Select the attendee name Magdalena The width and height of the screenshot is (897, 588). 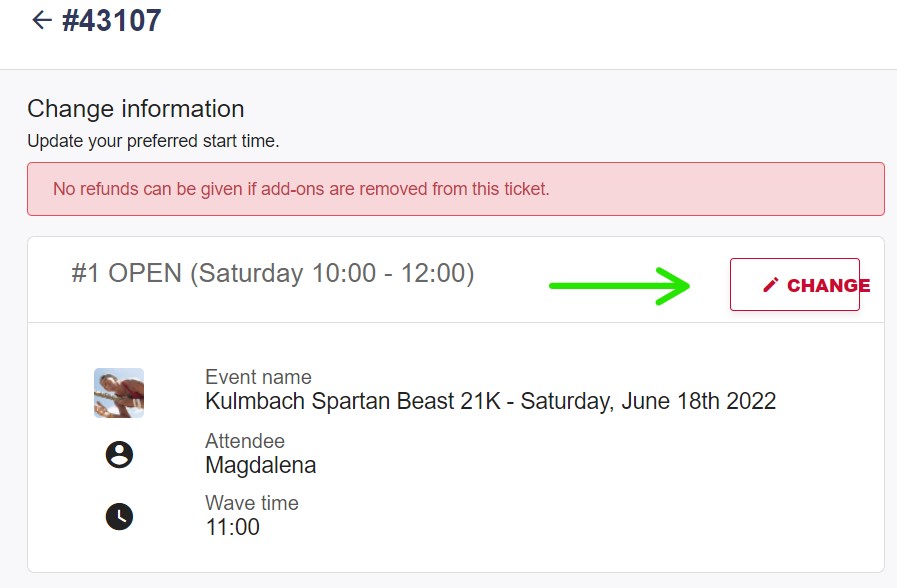point(260,465)
